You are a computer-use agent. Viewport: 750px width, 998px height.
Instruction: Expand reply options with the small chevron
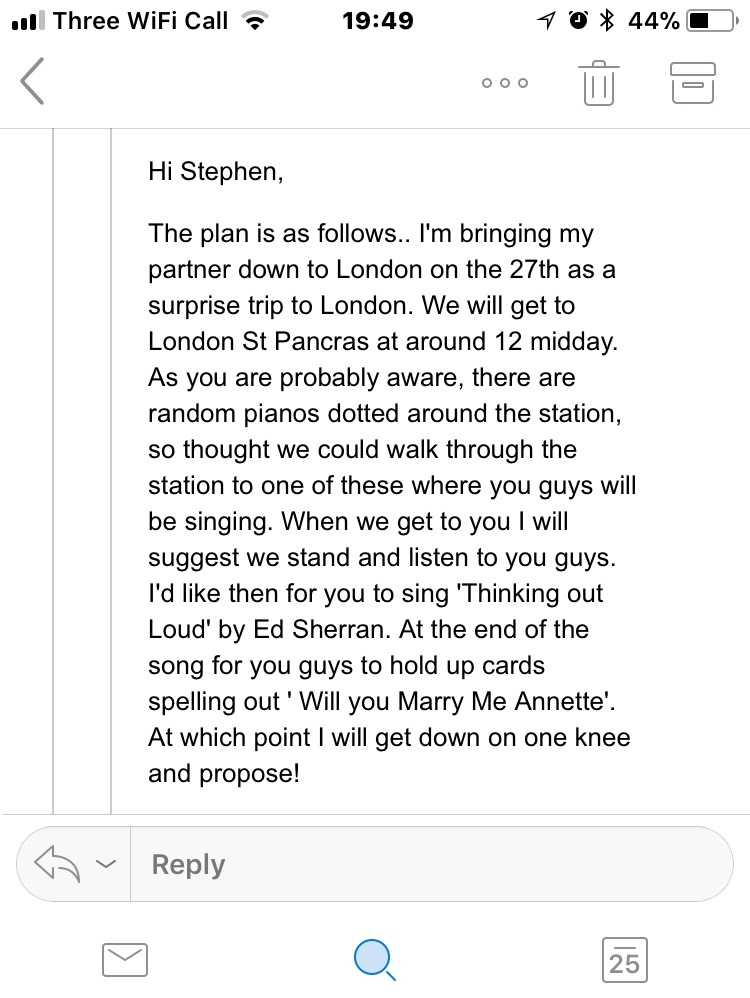[106, 864]
